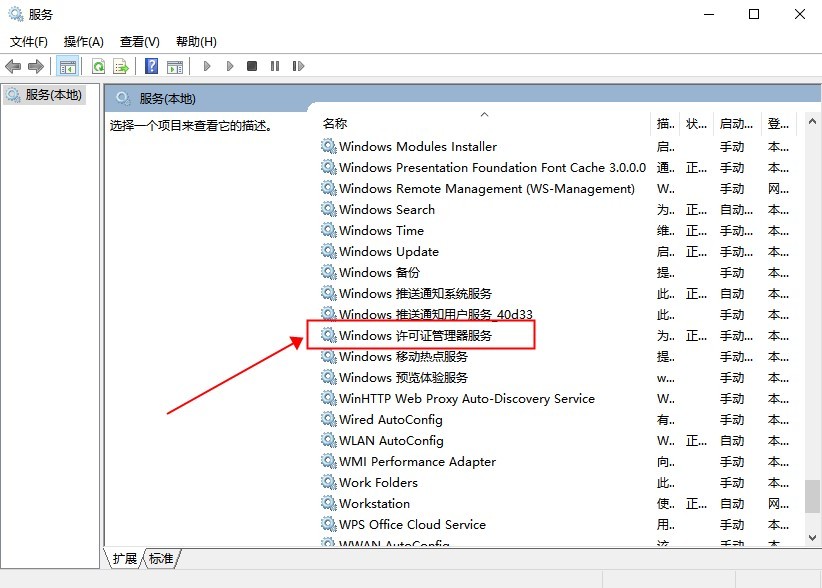Viewport: 822px width, 588px height.
Task: Click the gear icon beside Windows Search
Action: point(329,209)
